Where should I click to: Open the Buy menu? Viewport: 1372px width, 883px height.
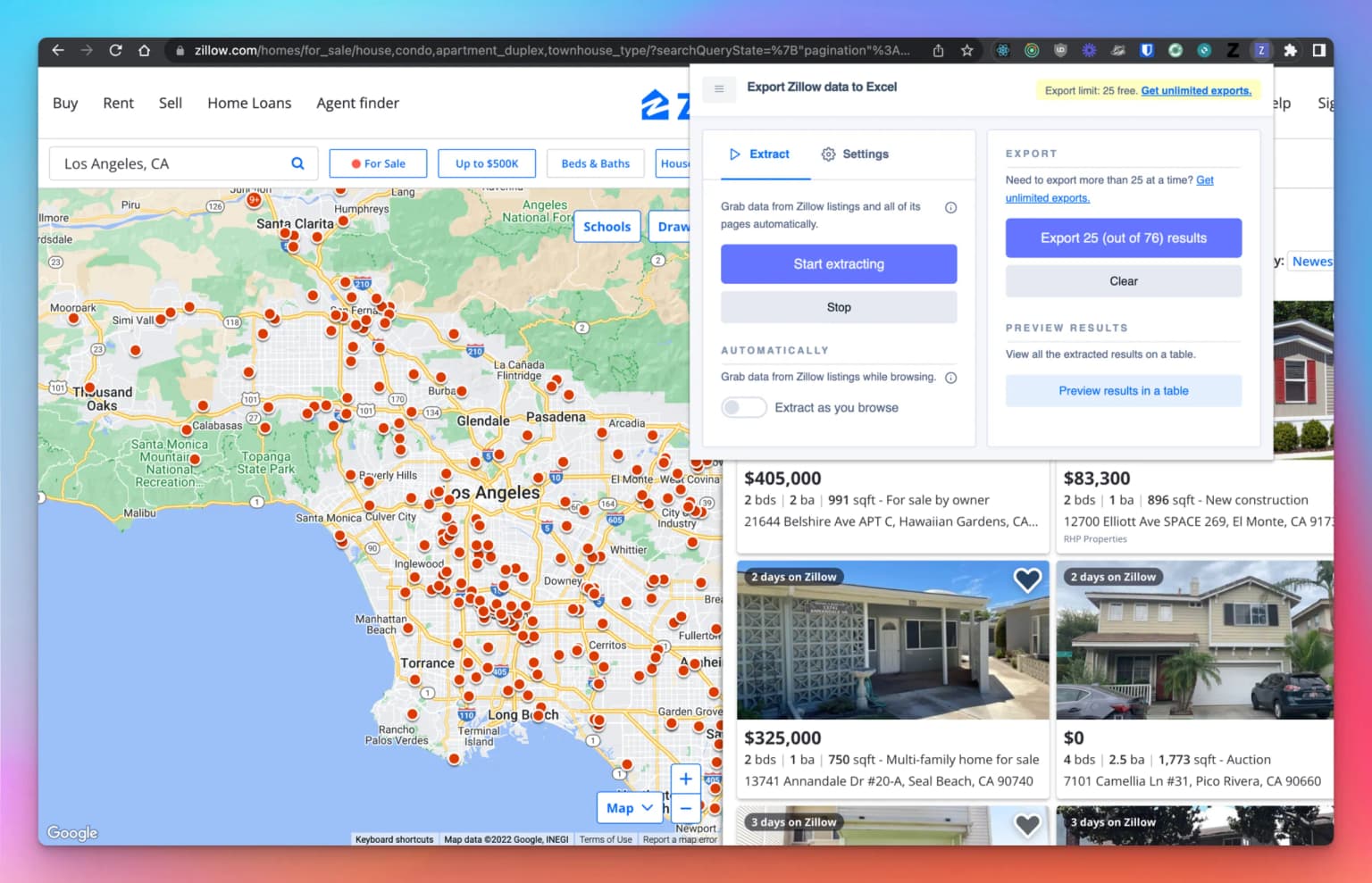(x=65, y=104)
